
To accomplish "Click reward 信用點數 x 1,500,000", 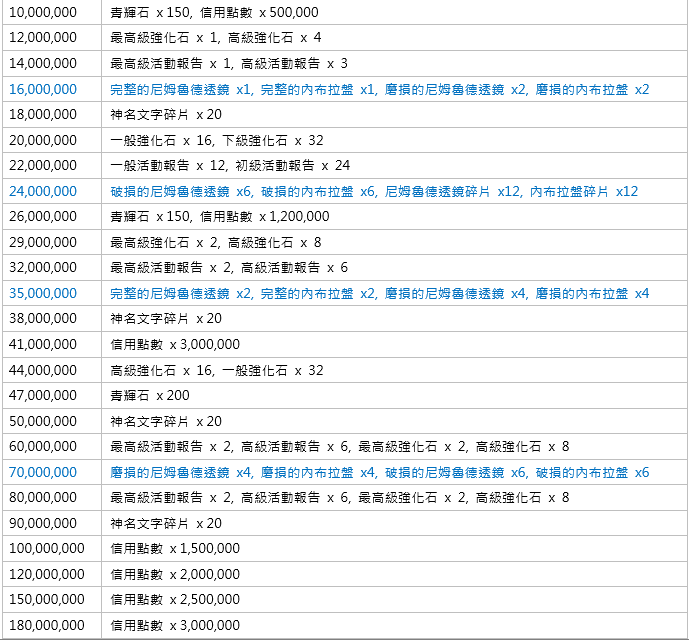I will tap(175, 548).
